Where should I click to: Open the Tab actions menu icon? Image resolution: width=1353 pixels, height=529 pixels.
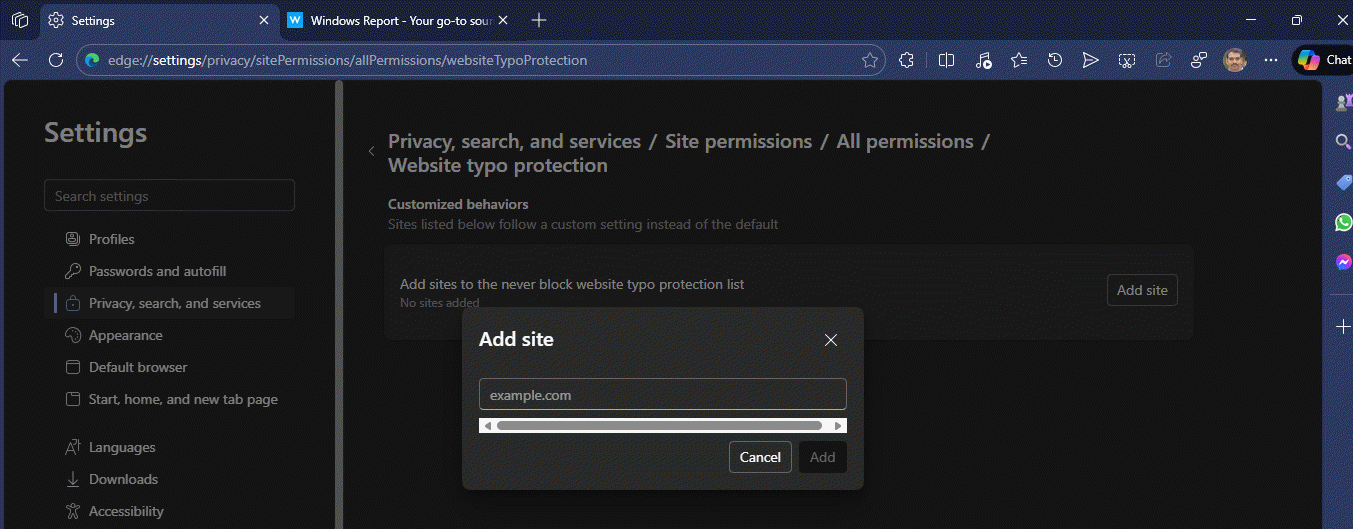[x=20, y=20]
